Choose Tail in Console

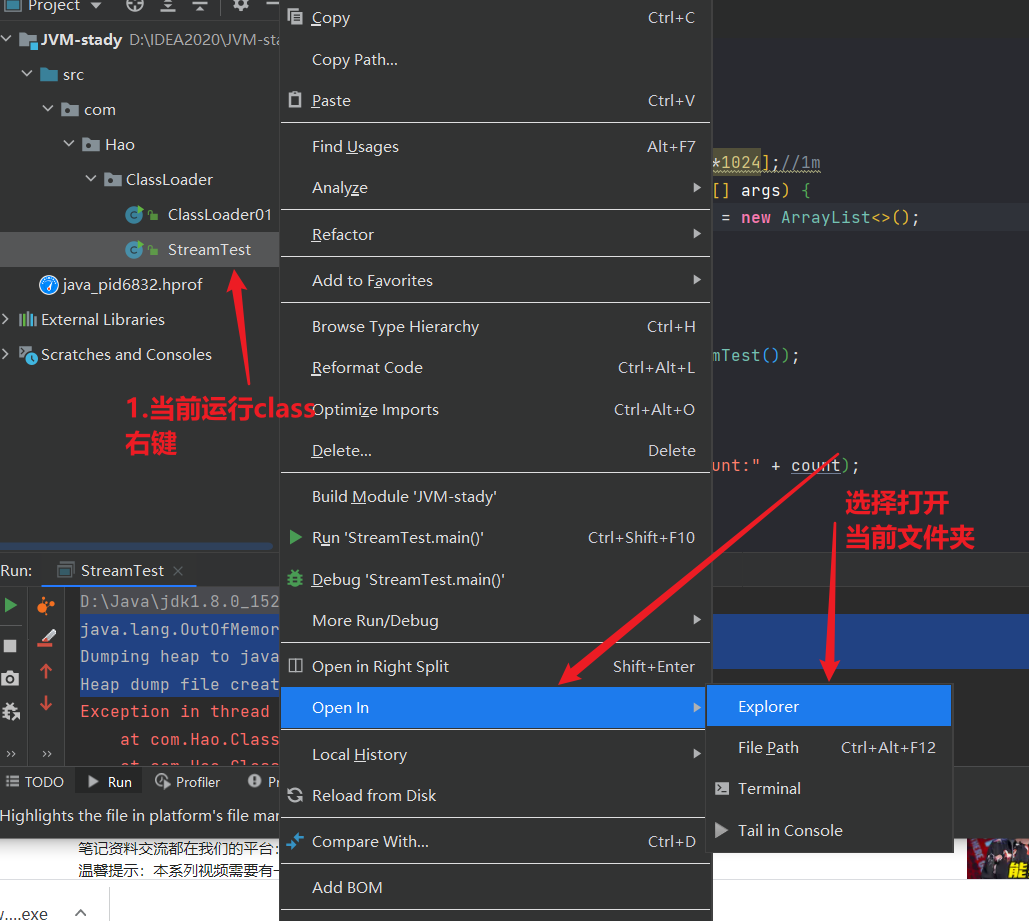point(829,830)
